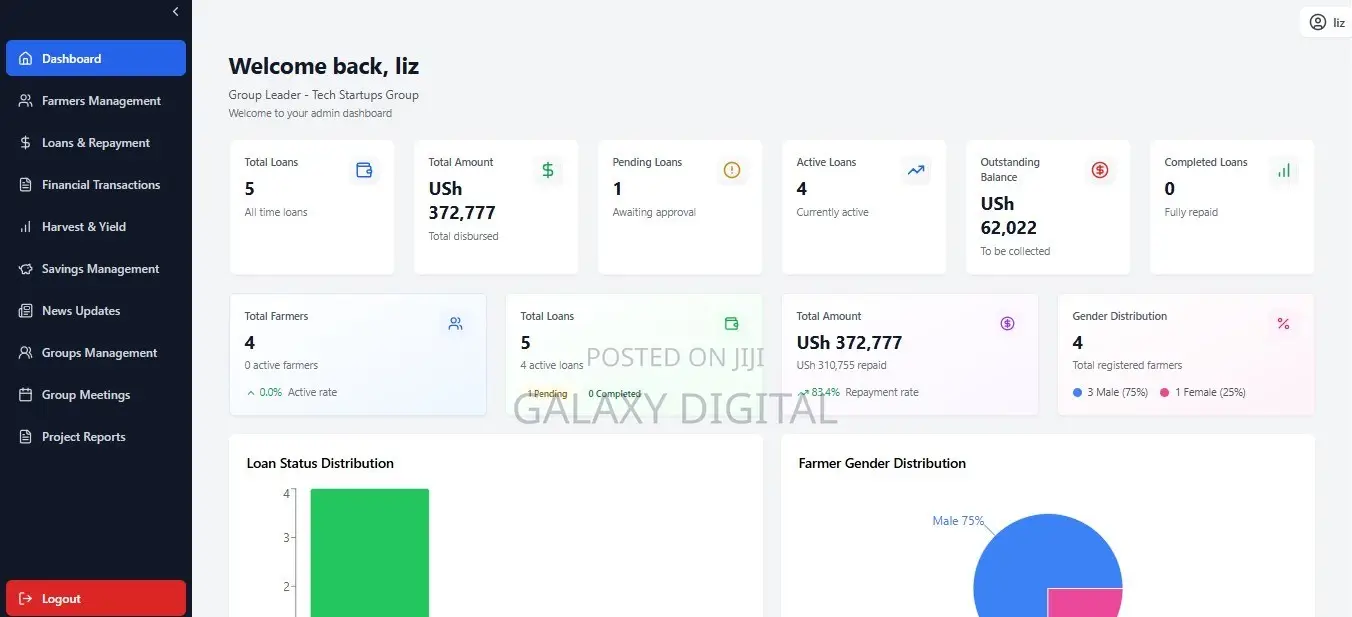Click the bar chart icon beside Harvest & Yield
1352x617 pixels.
(x=25, y=227)
